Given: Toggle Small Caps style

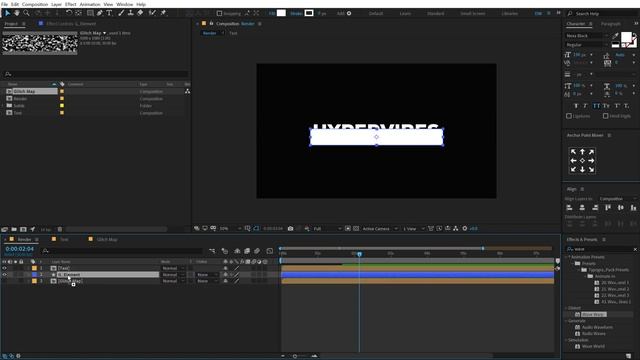Looking at the screenshot, I should 606,106.
